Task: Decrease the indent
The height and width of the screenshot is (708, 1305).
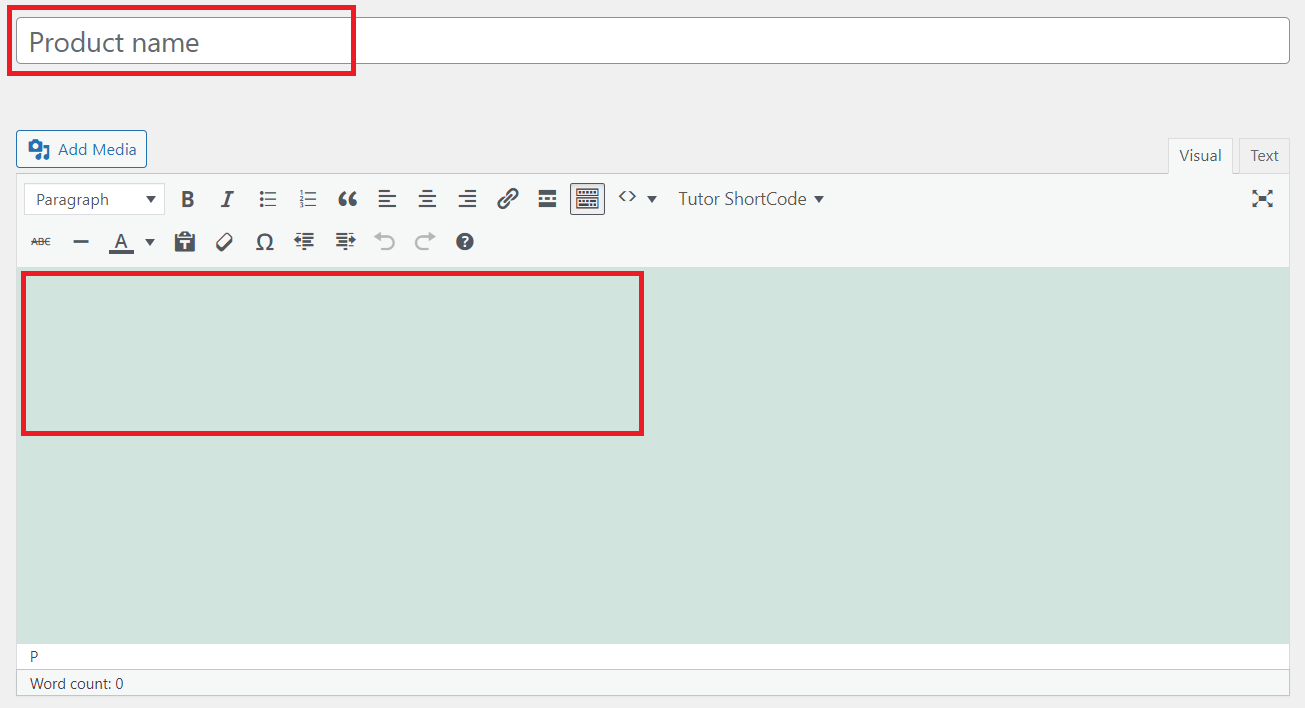Action: click(x=304, y=242)
